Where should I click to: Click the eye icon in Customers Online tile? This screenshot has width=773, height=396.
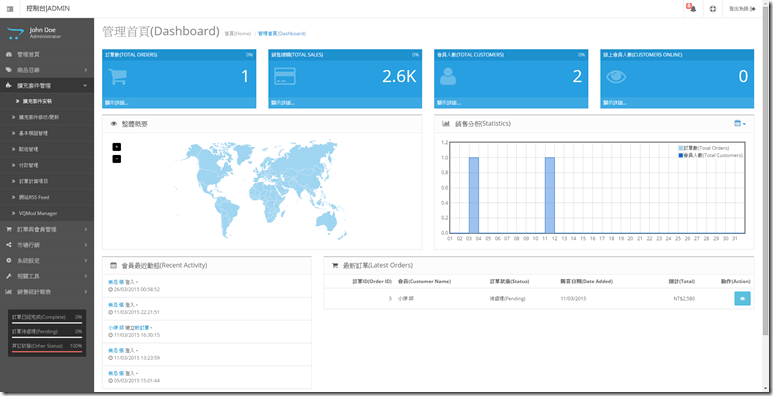point(616,76)
